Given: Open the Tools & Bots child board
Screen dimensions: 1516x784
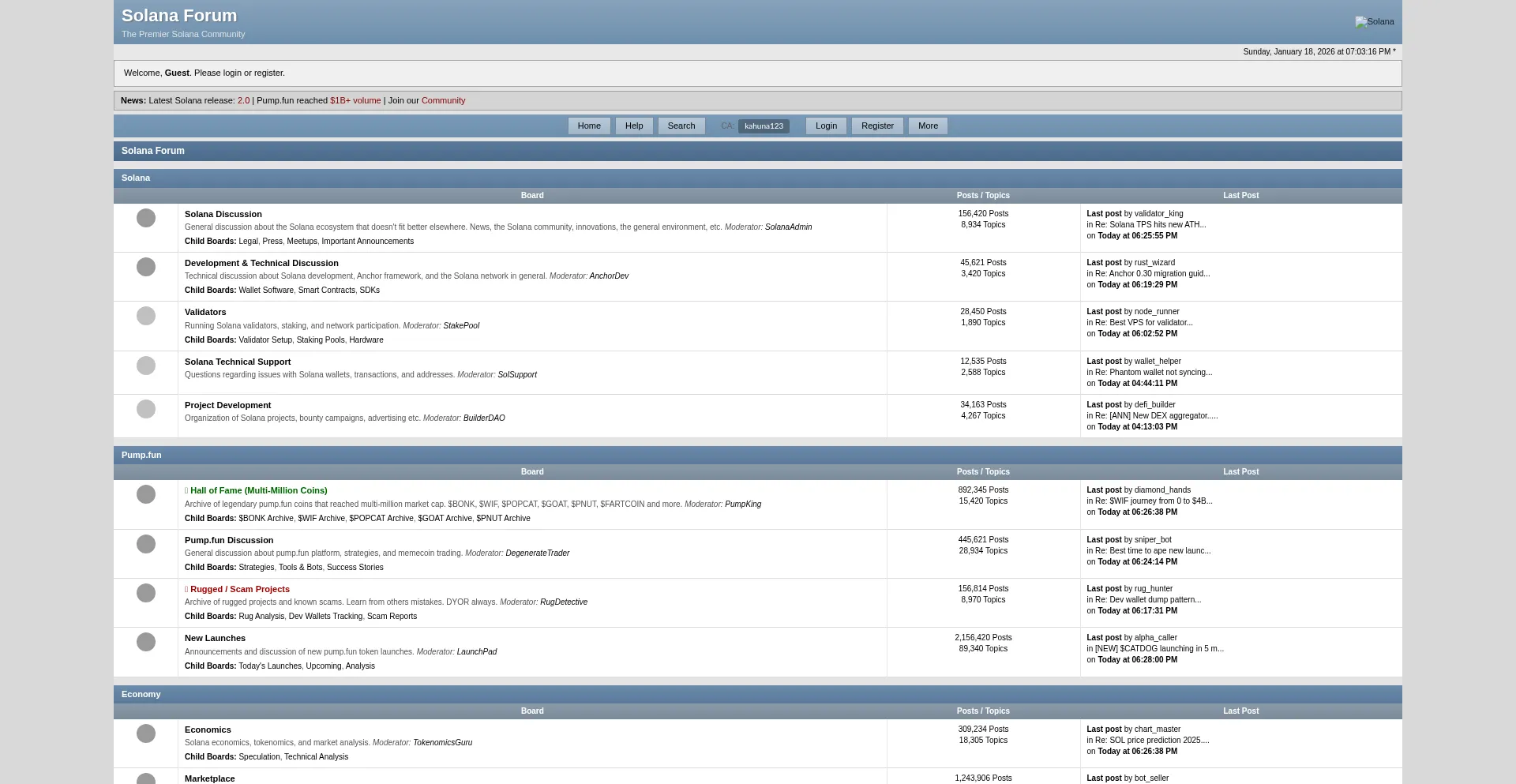Looking at the screenshot, I should [300, 568].
